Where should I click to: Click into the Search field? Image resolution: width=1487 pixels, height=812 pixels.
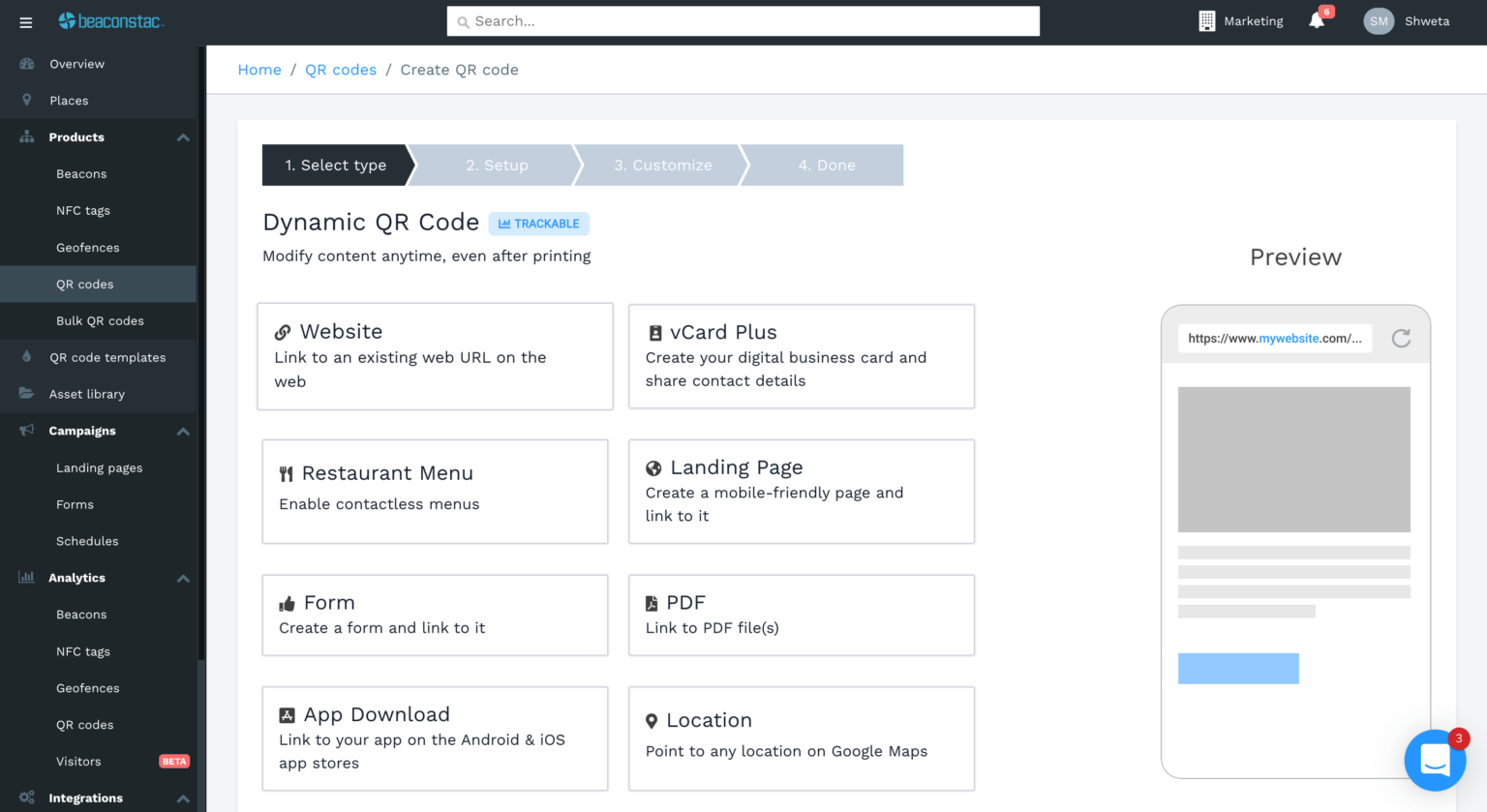coord(743,21)
